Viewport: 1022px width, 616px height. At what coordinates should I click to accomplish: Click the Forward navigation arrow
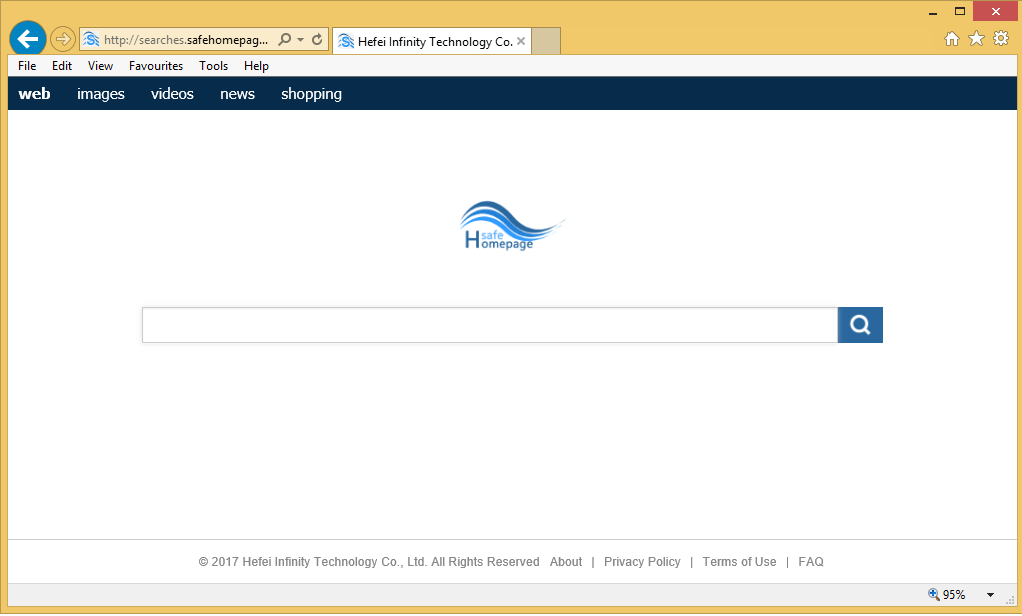coord(62,39)
